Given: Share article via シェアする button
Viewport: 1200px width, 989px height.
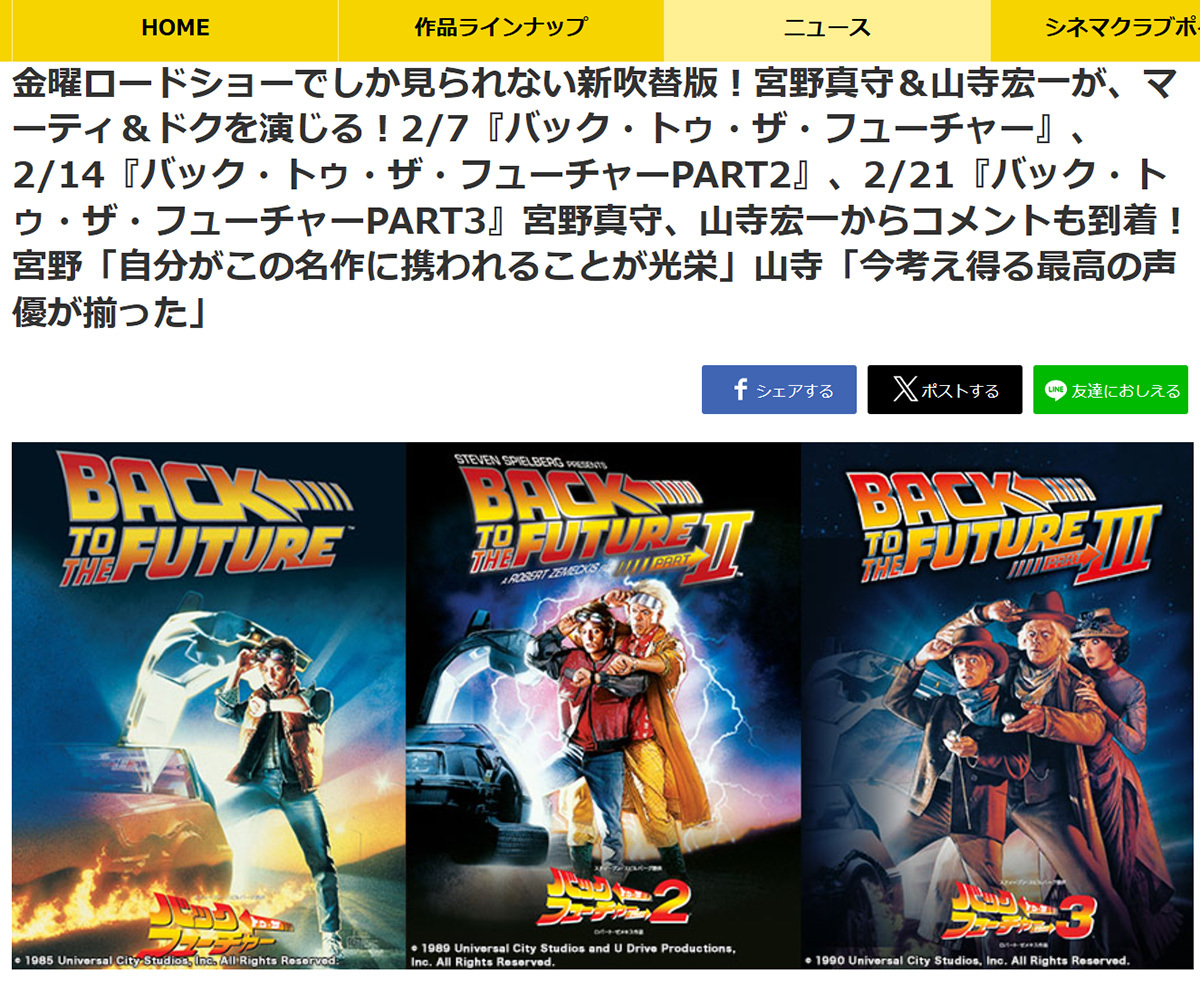Looking at the screenshot, I should (779, 390).
